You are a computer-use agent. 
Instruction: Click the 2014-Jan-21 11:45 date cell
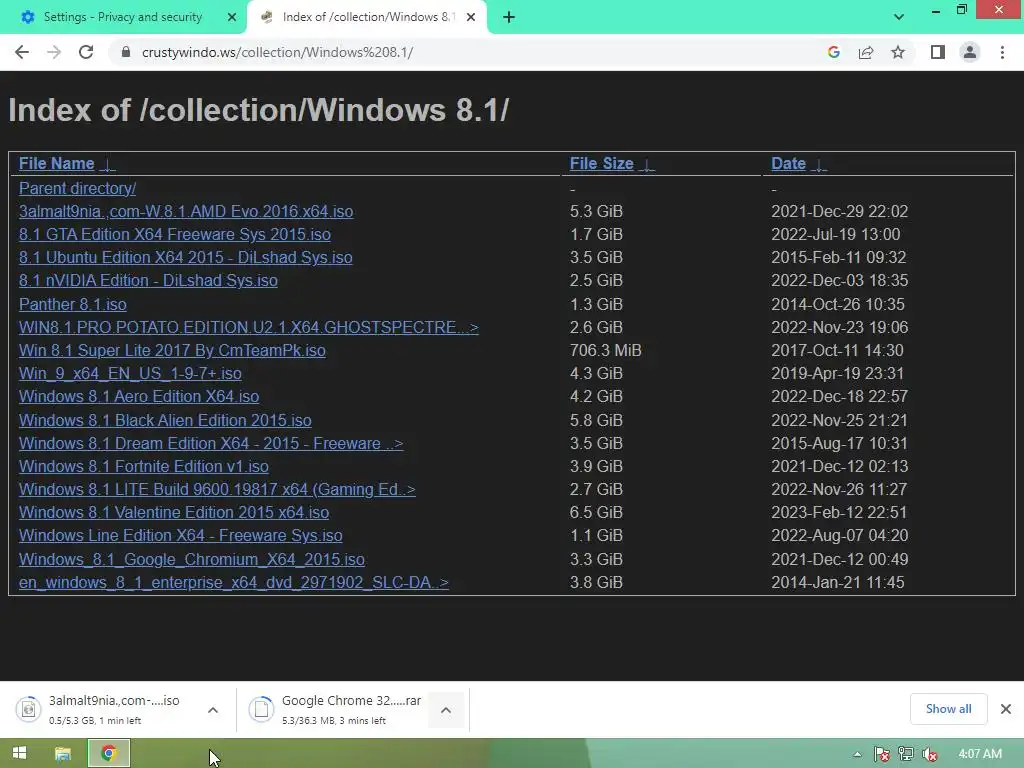click(x=838, y=583)
